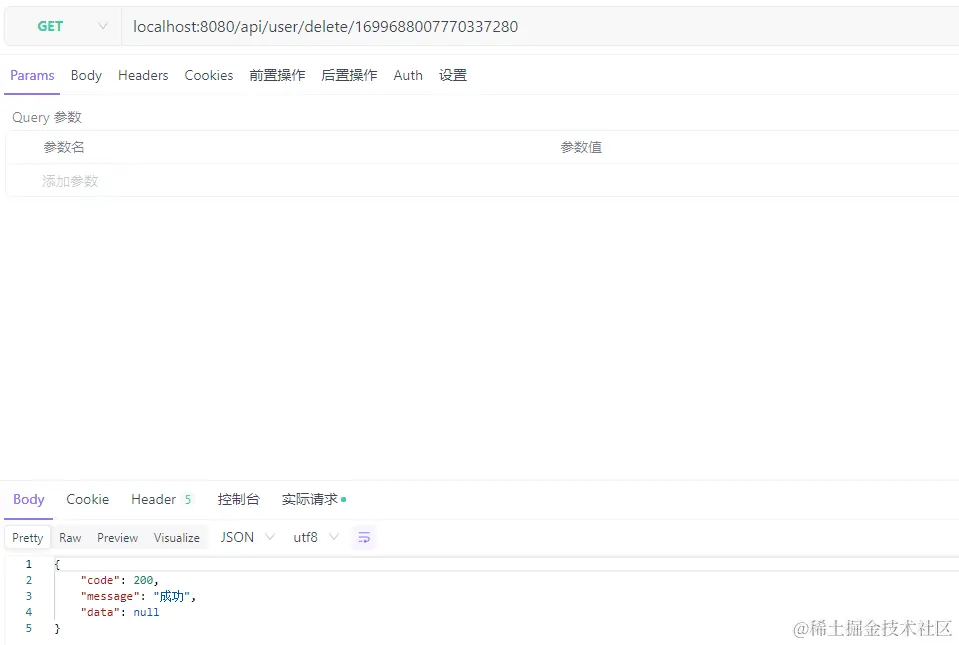Image resolution: width=959 pixels, height=645 pixels.
Task: Open the utf8 encoding dropdown
Action: click(x=316, y=537)
